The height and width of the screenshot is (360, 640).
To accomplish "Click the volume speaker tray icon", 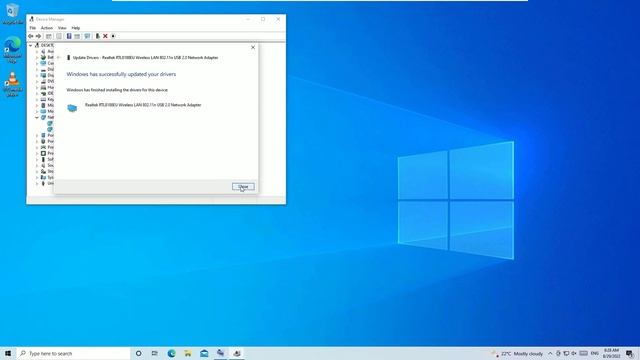I will click(574, 353).
